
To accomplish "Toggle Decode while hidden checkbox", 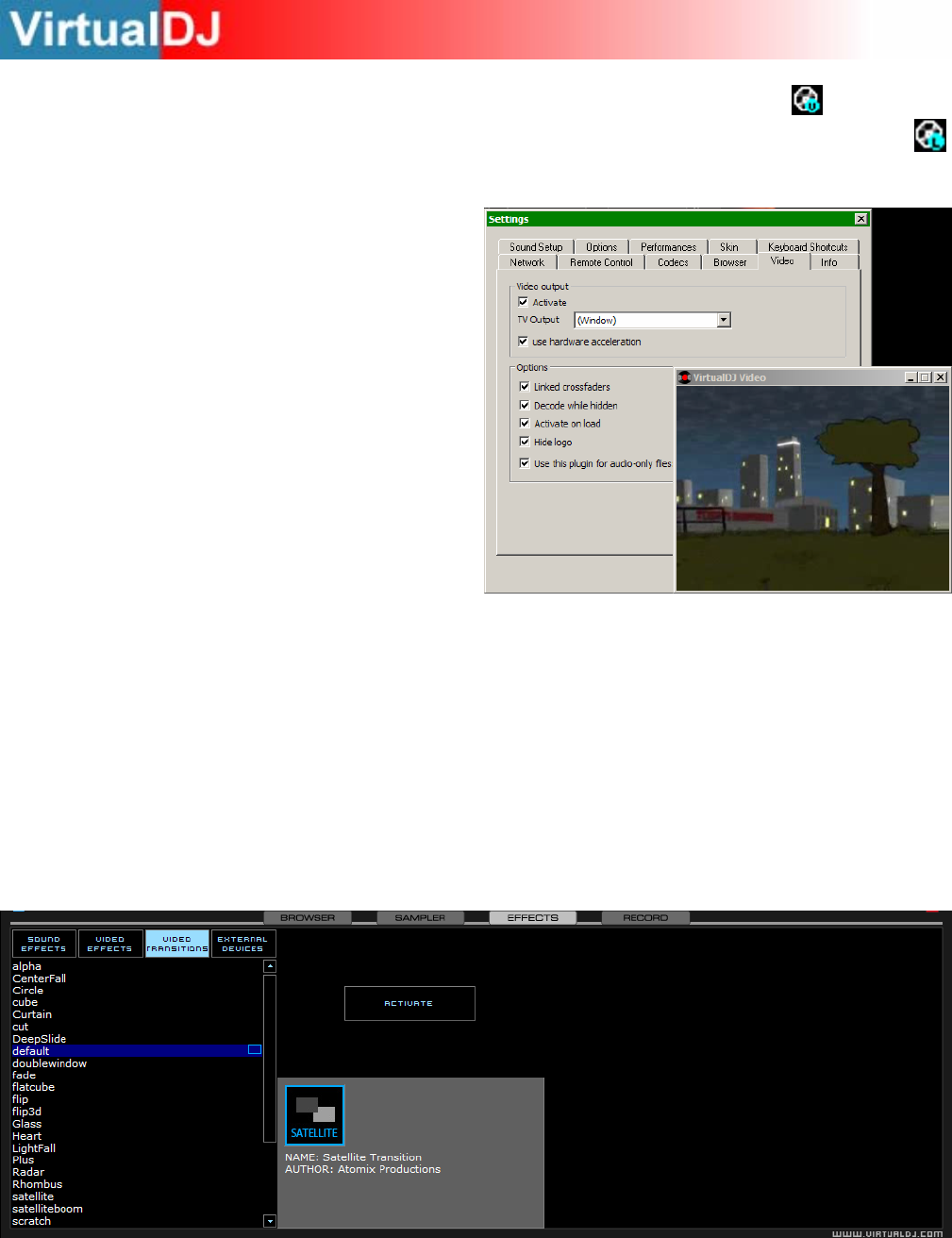I will tap(525, 405).
